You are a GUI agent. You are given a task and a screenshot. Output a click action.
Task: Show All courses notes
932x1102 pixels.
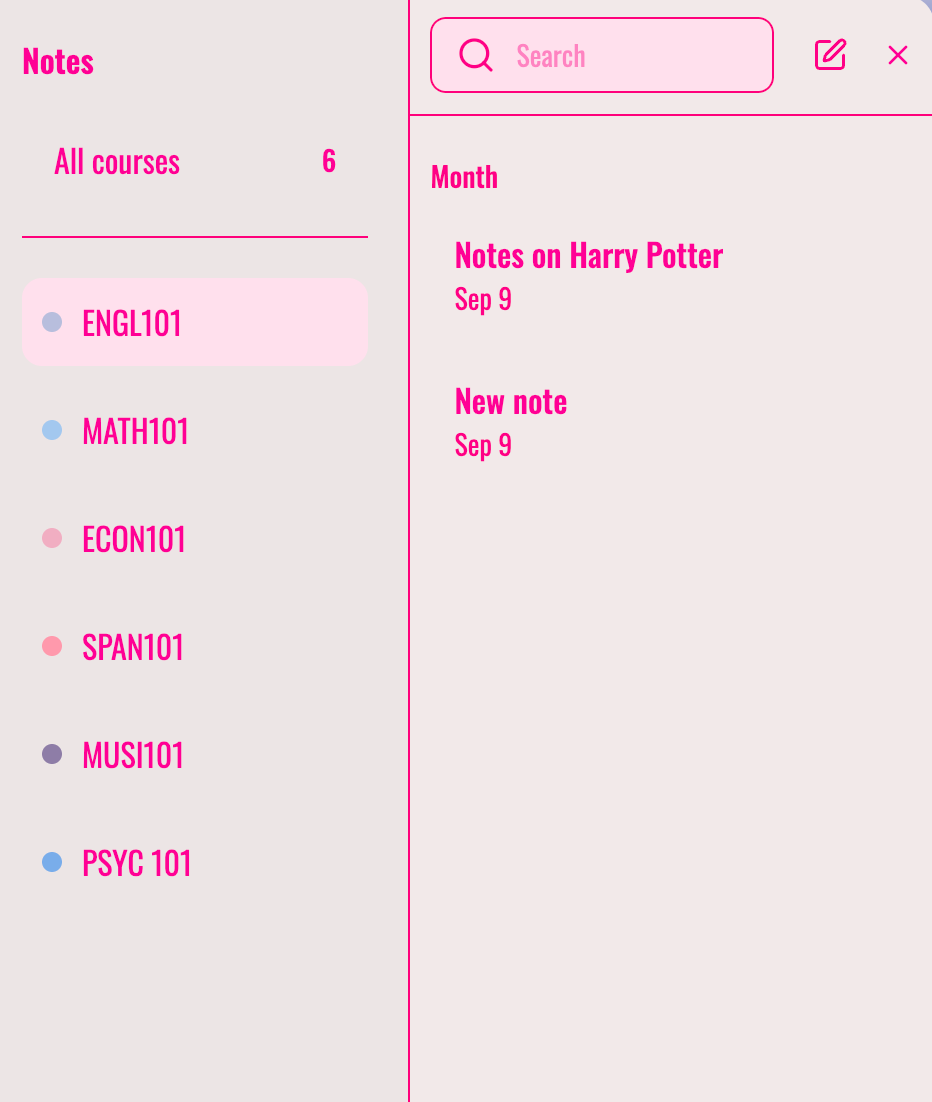[195, 162]
